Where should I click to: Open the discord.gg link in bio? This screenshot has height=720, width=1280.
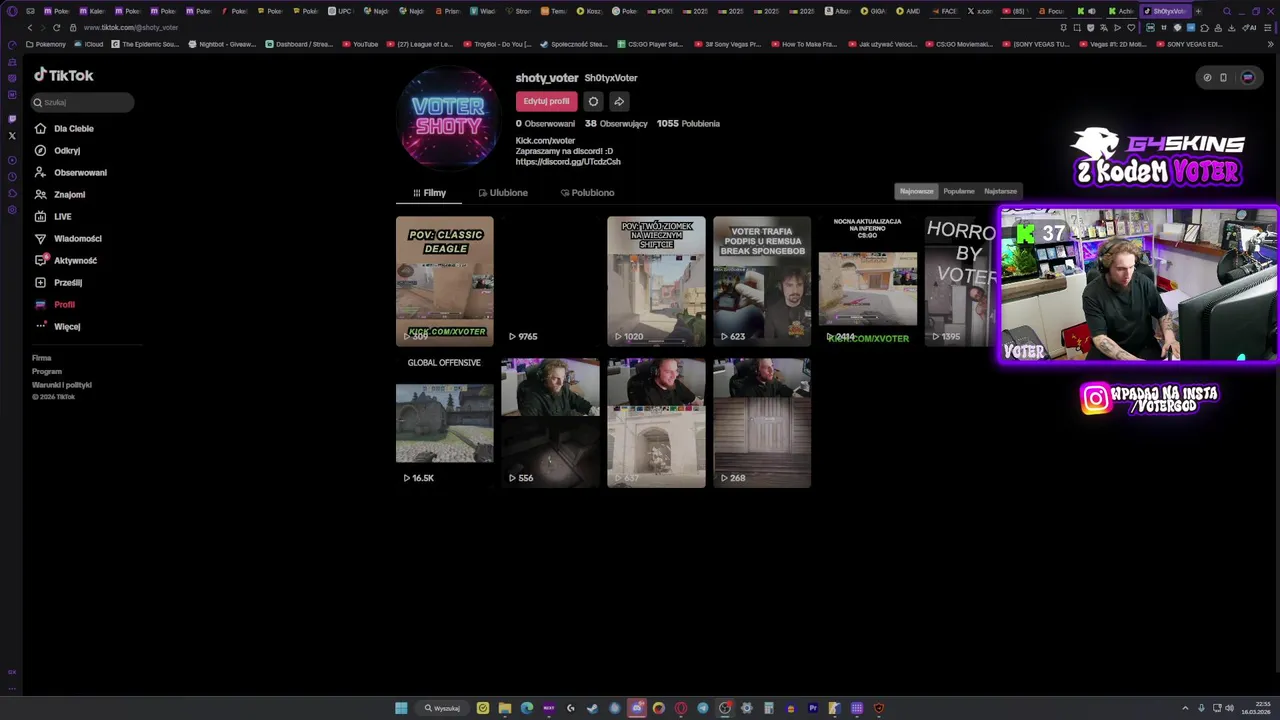coord(568,162)
